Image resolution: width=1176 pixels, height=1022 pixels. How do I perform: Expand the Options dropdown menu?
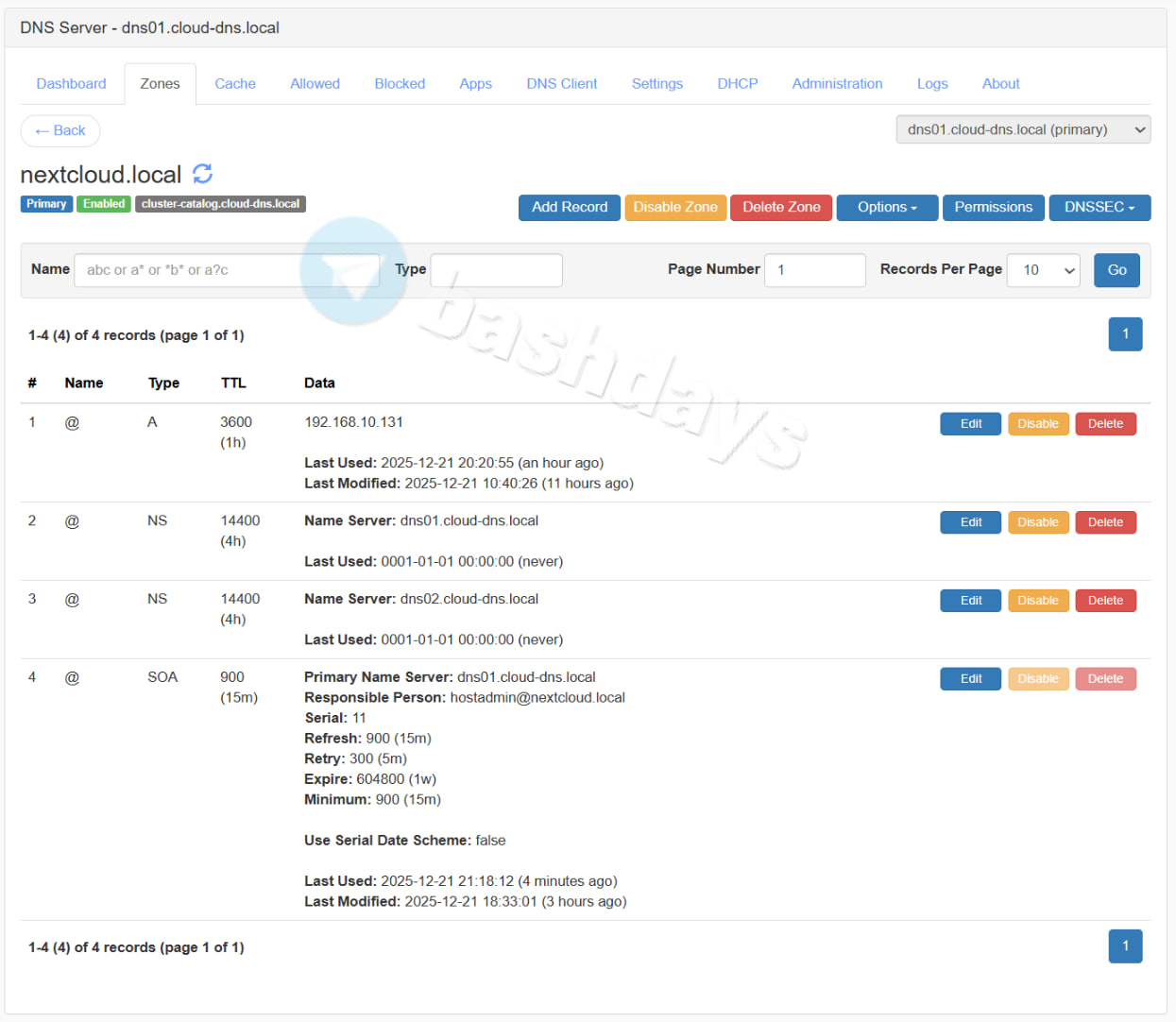886,207
